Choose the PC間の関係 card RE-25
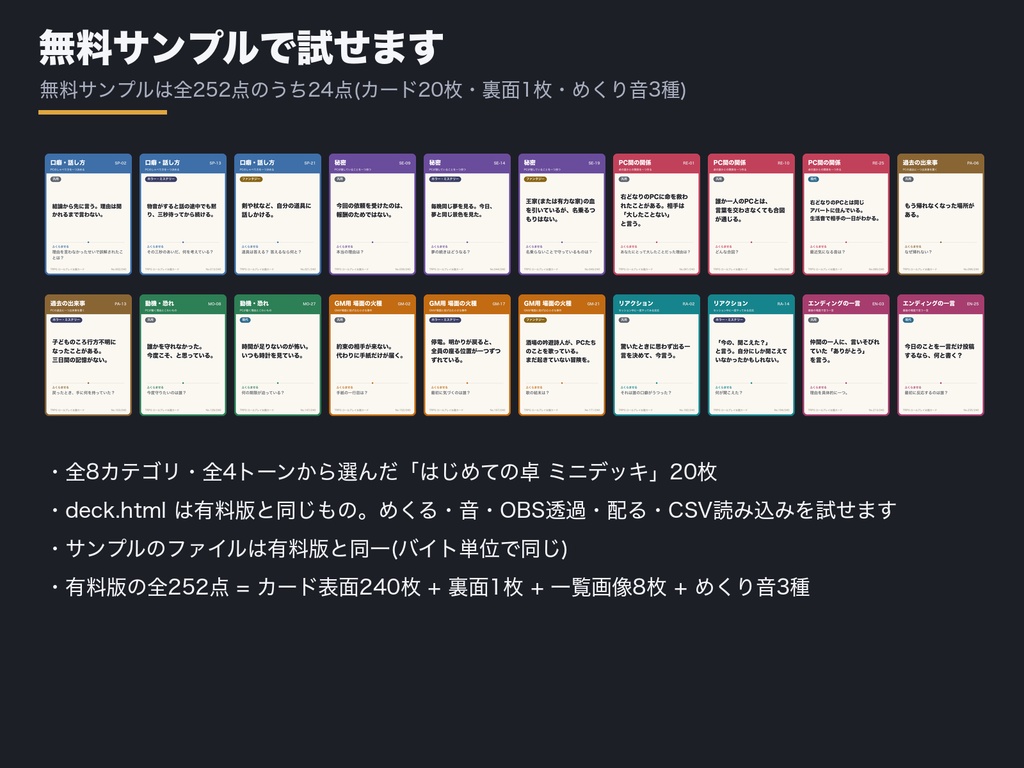Screen dimensions: 1024x768 pos(846,214)
